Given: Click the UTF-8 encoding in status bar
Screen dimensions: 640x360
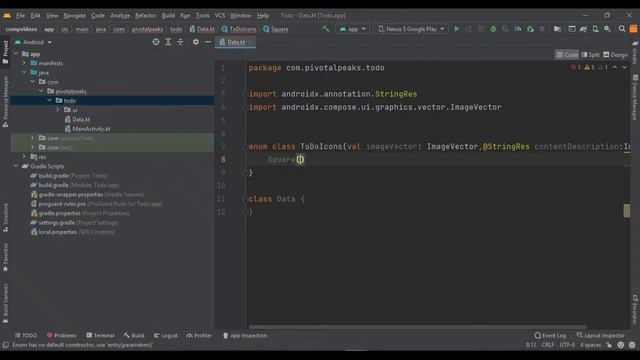Looking at the screenshot, I should click(x=567, y=345).
